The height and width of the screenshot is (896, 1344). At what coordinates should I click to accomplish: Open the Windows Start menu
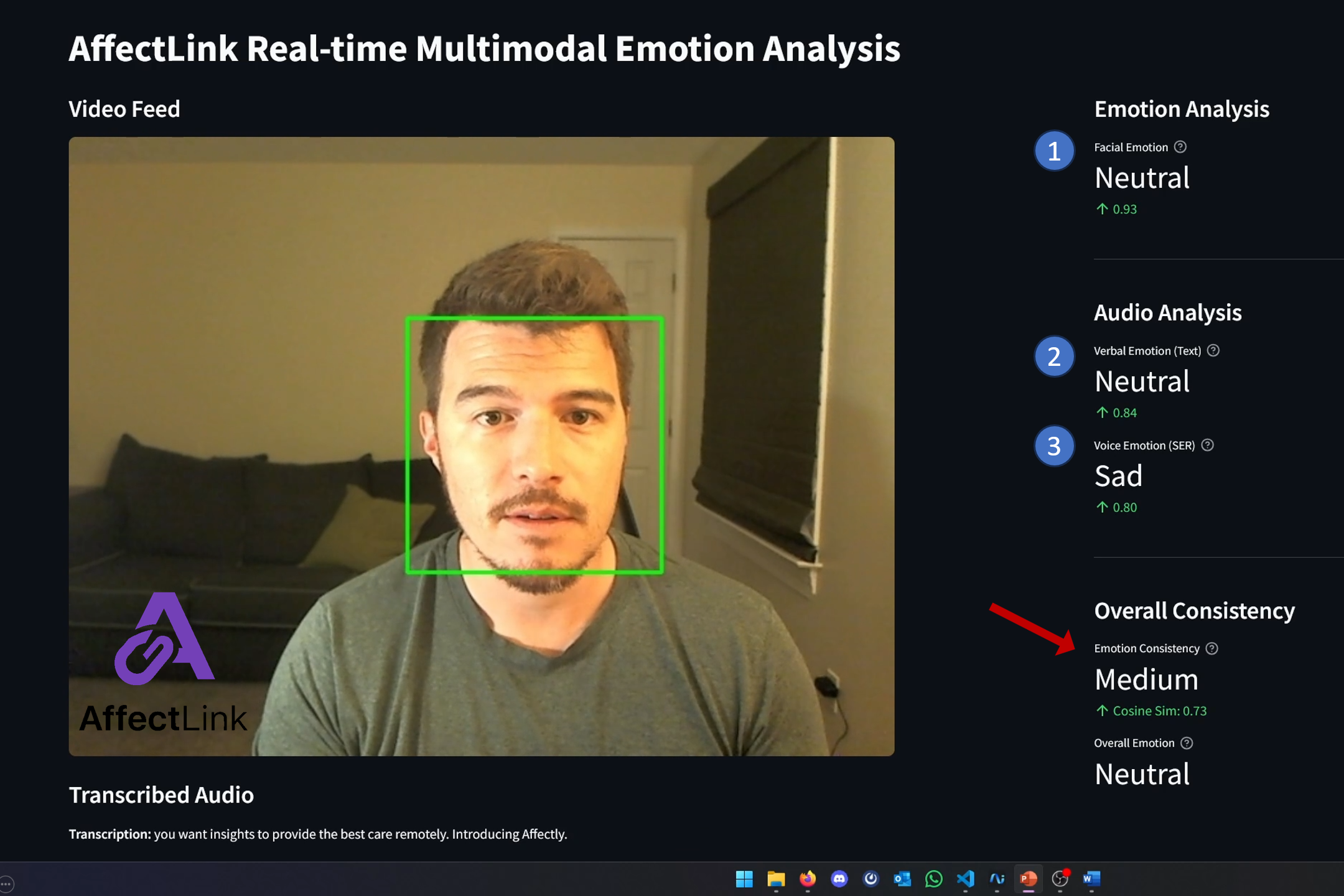point(744,879)
